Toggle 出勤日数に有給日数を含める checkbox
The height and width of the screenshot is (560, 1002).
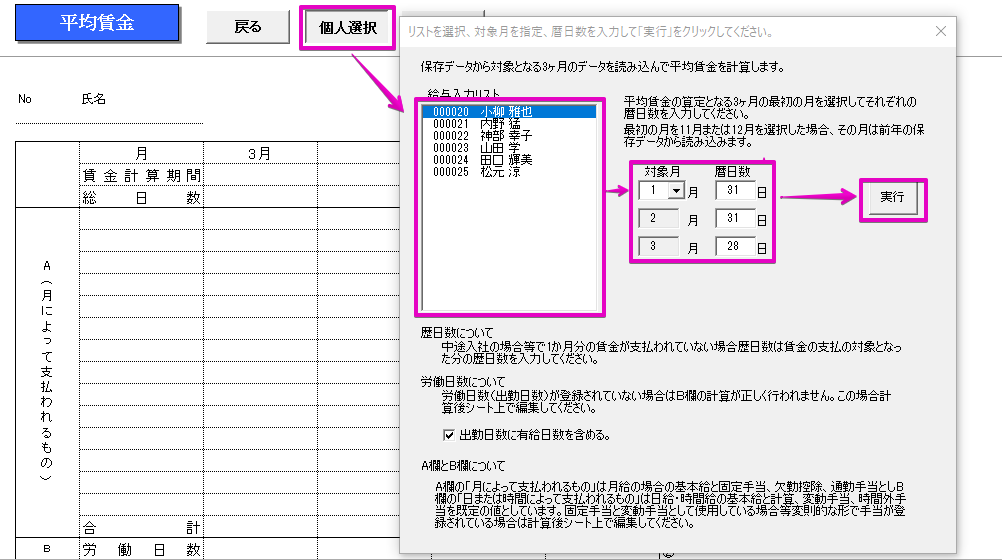[x=449, y=435]
